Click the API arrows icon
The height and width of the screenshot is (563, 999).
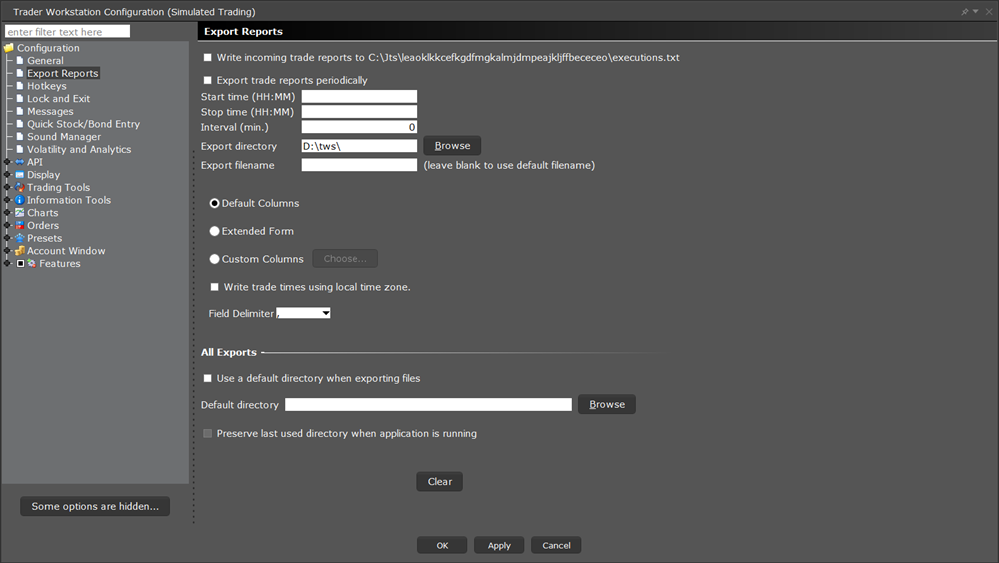pos(20,162)
